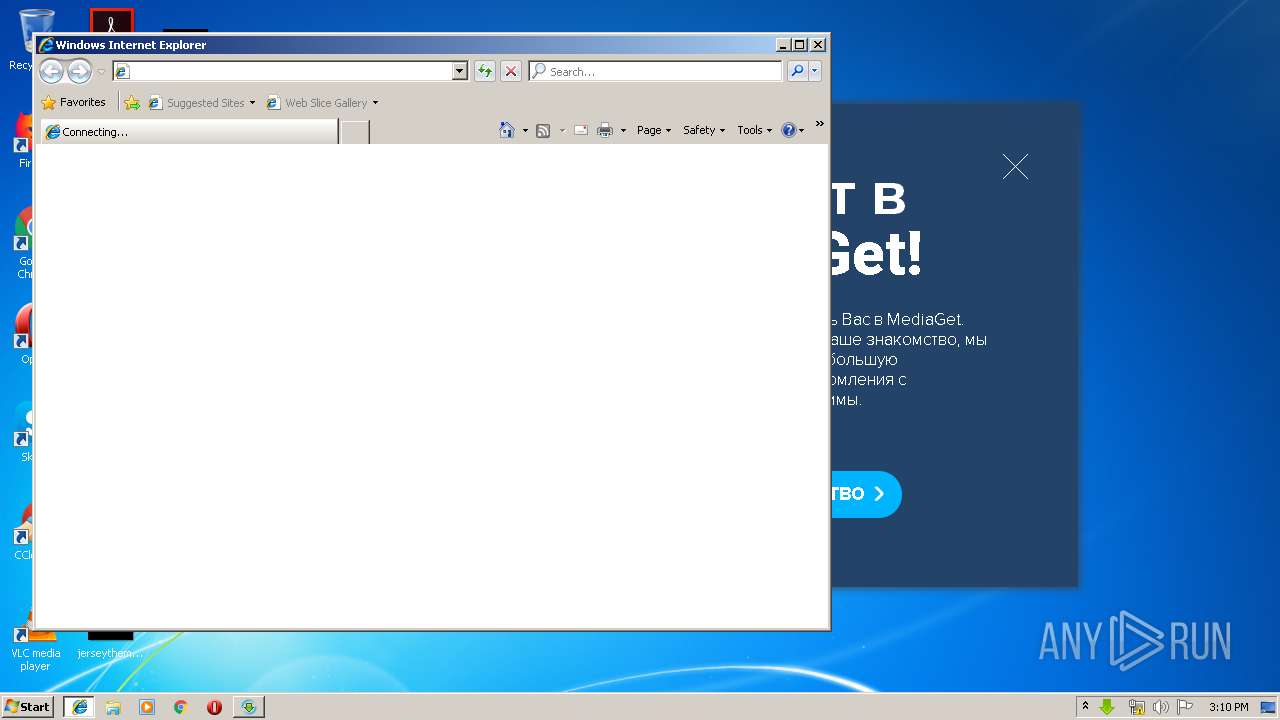The width and height of the screenshot is (1280, 720).
Task: Stop loading with the red X icon
Action: click(511, 71)
